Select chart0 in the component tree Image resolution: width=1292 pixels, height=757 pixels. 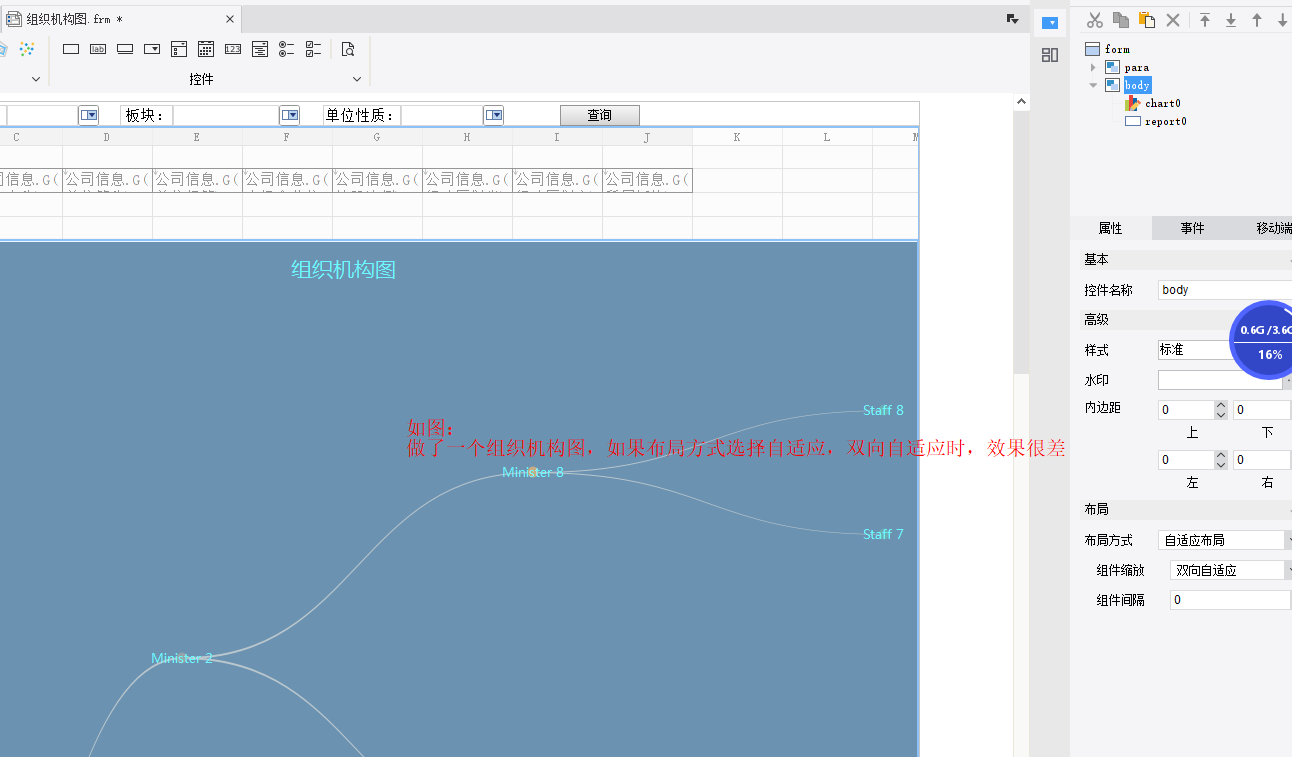click(x=1162, y=103)
